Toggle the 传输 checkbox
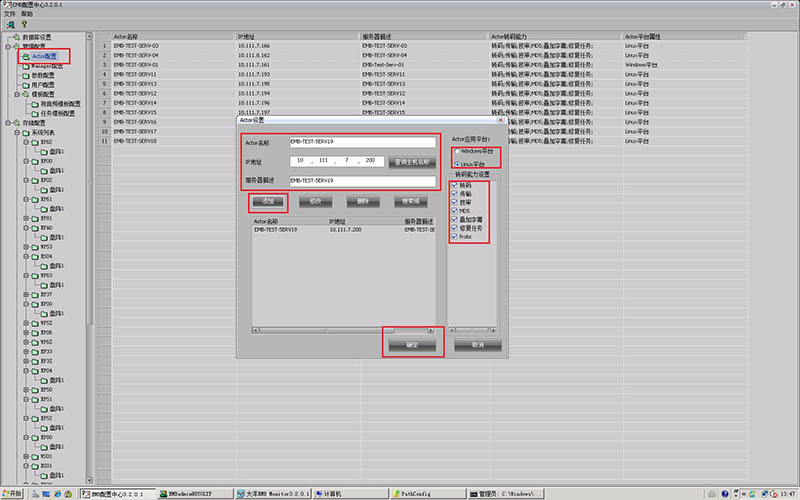Viewport: 800px width, 500px height. (x=454, y=194)
